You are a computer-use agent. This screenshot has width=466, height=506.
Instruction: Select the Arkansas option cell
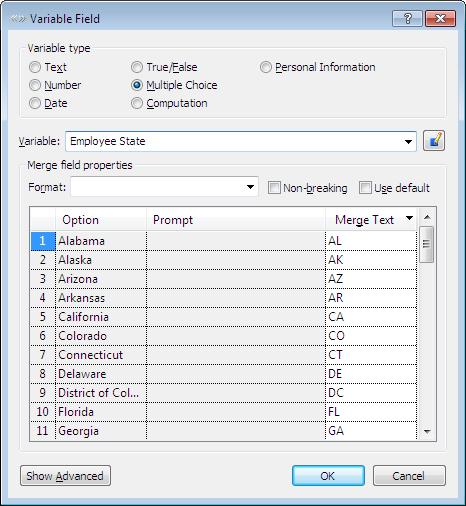coord(101,298)
